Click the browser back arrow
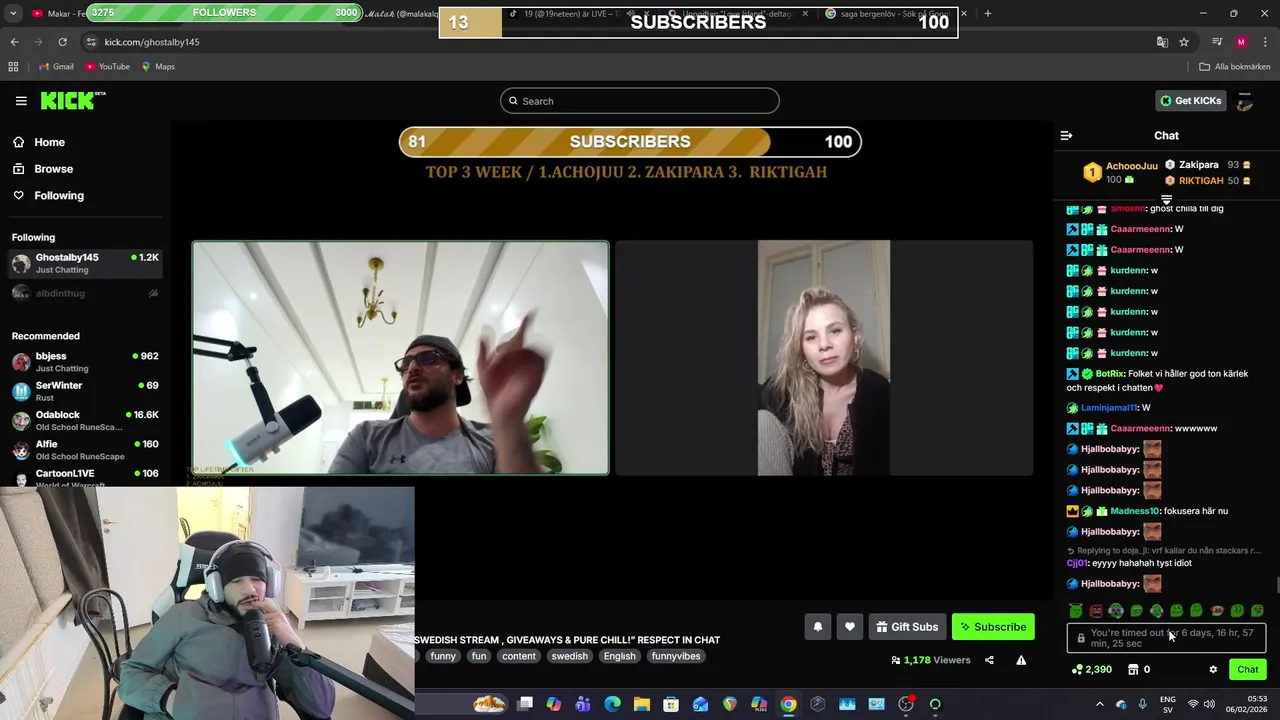The height and width of the screenshot is (720, 1280). (x=14, y=42)
